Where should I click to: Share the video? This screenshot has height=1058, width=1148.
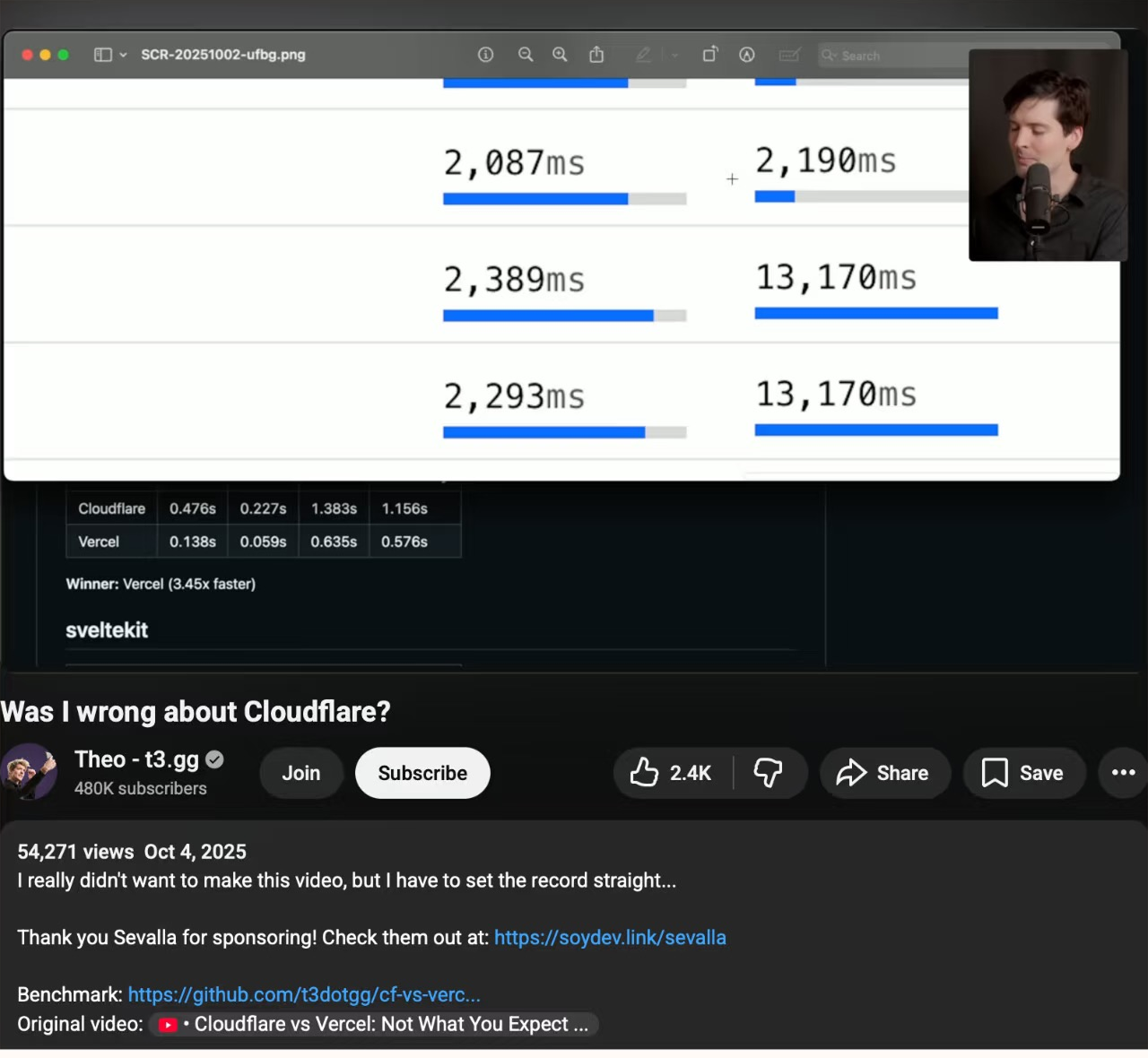click(x=884, y=773)
